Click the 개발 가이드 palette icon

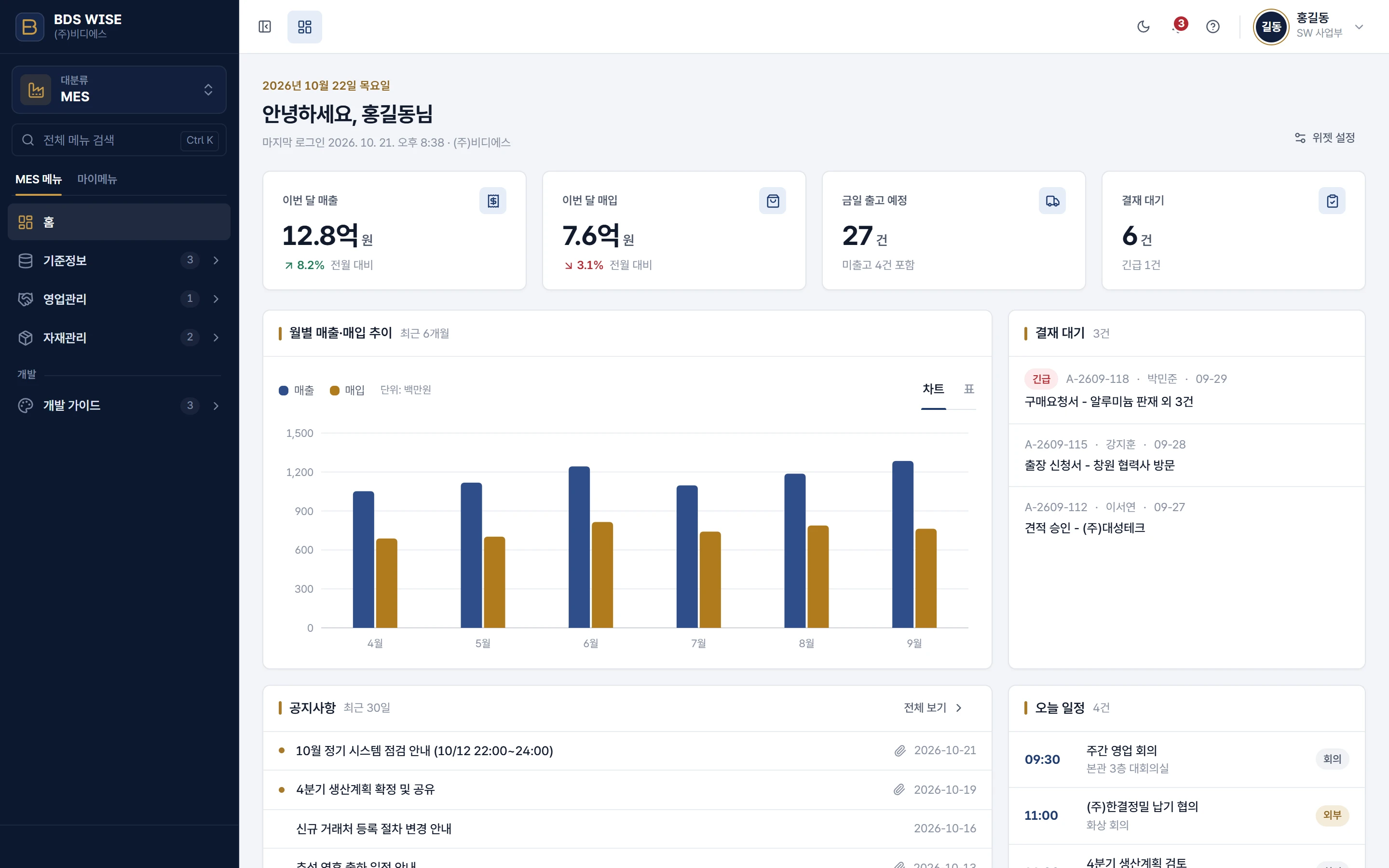point(25,405)
